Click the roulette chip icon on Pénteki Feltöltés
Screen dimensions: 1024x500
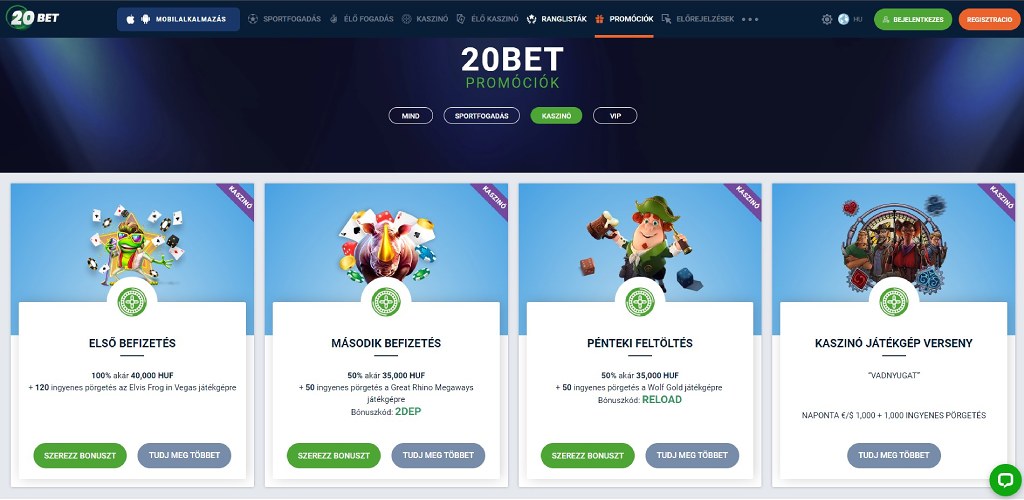click(x=640, y=302)
